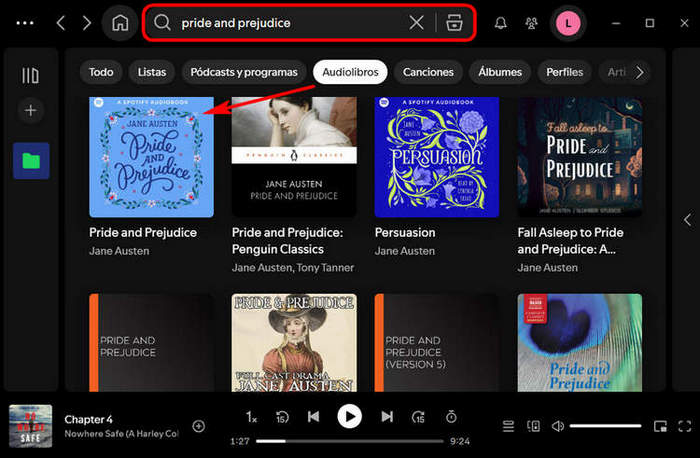Screen dimensions: 700x458
Task: Skip to next chapter
Action: (x=387, y=417)
